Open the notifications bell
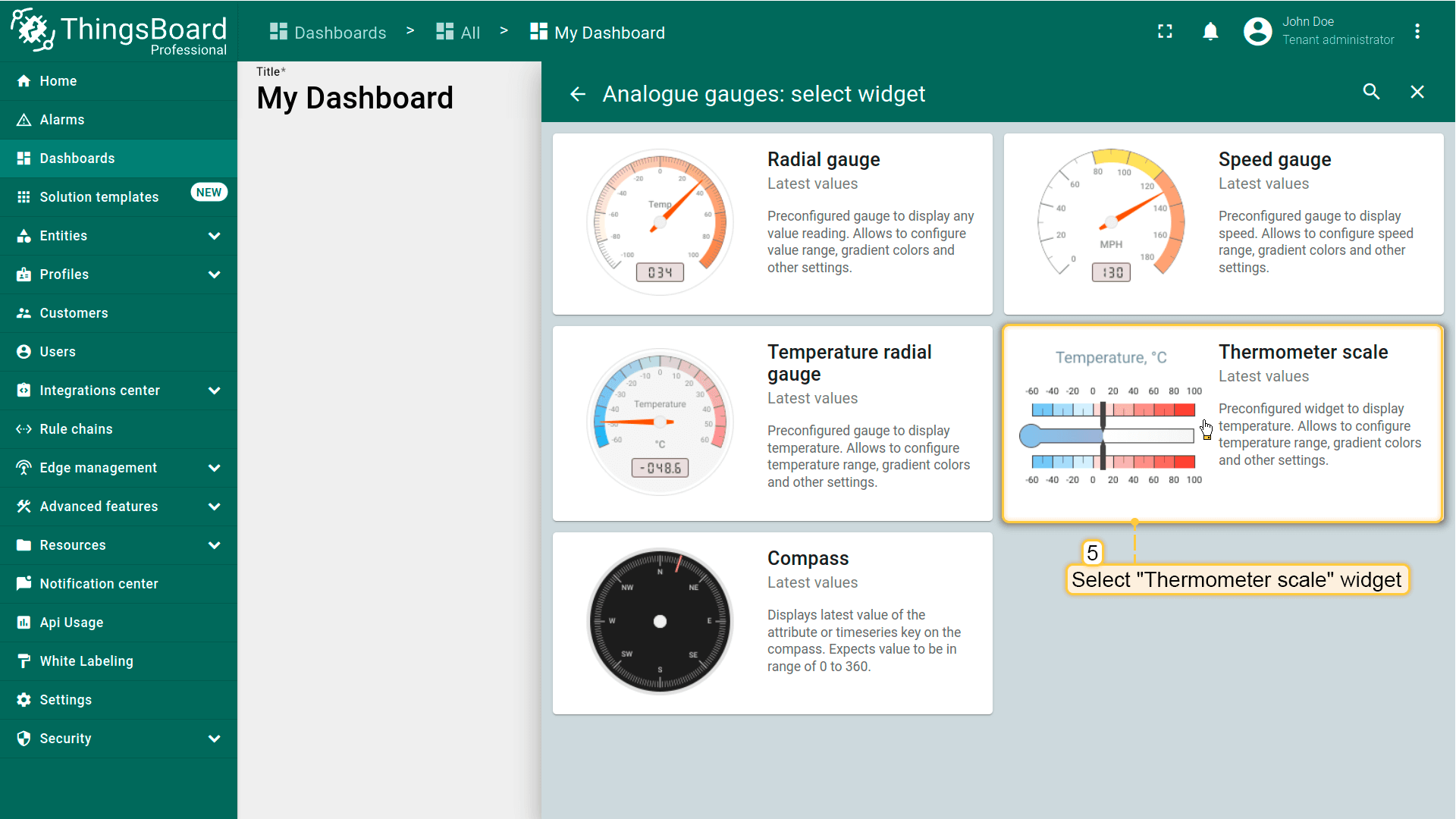Viewport: 1456px width, 819px height. pyautogui.click(x=1210, y=32)
